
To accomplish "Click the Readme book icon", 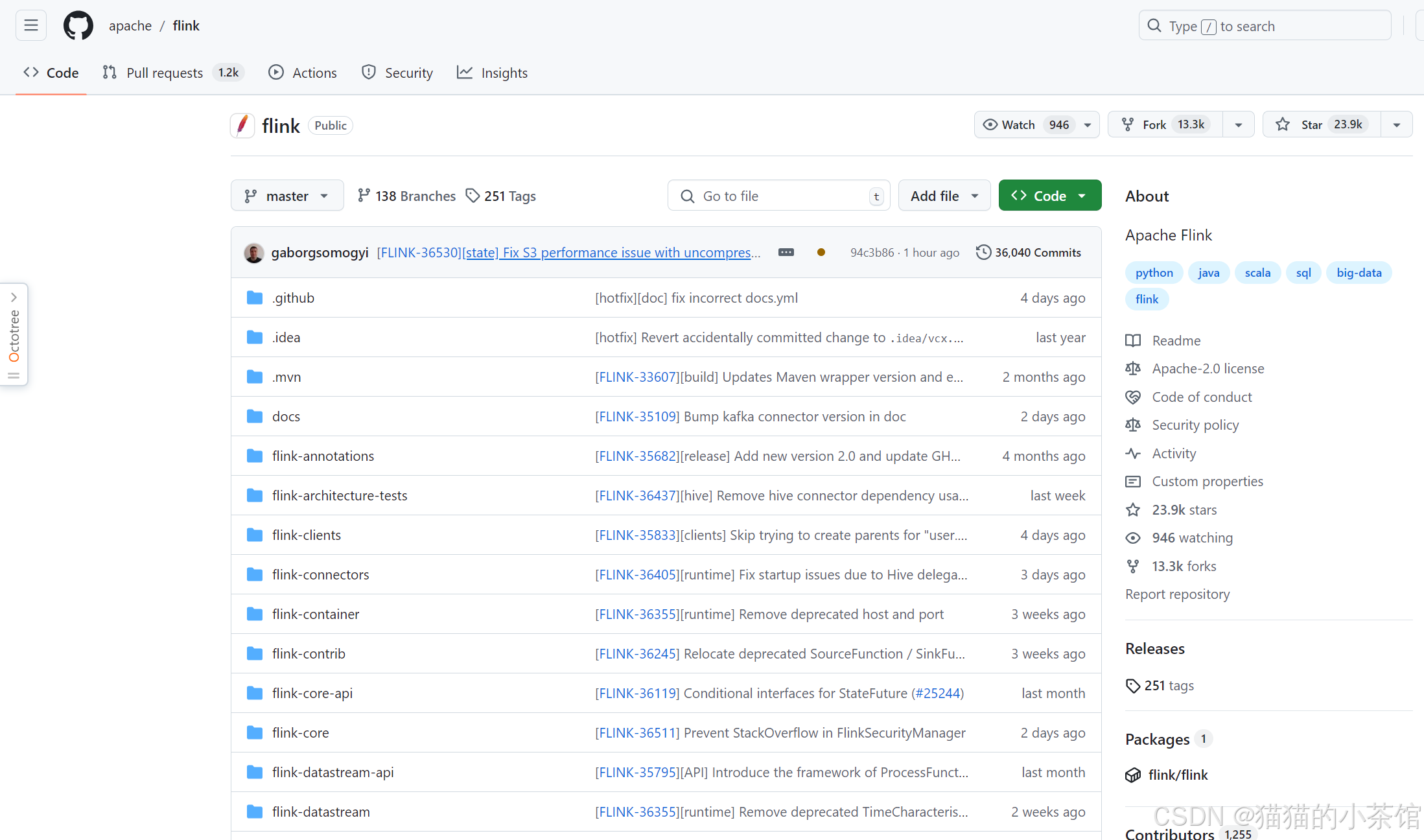I will [x=1133, y=340].
